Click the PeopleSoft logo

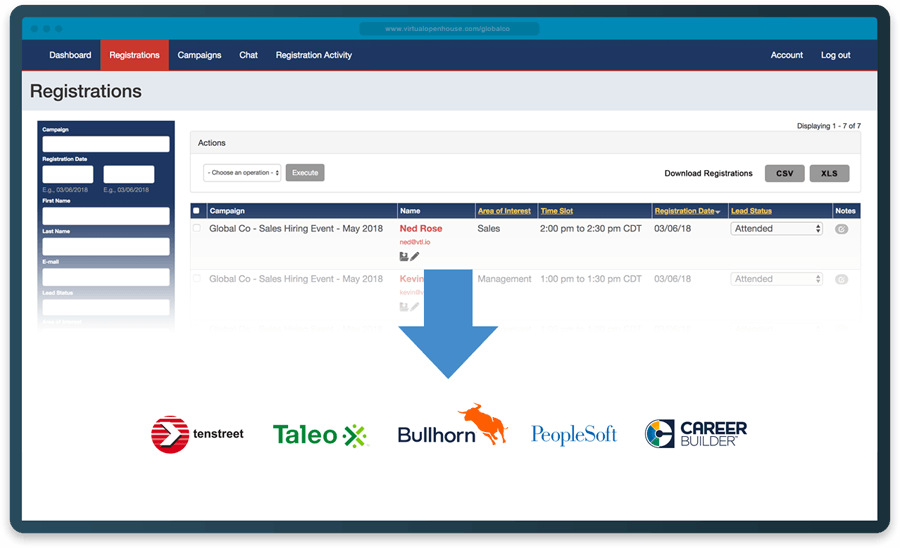tap(573, 434)
